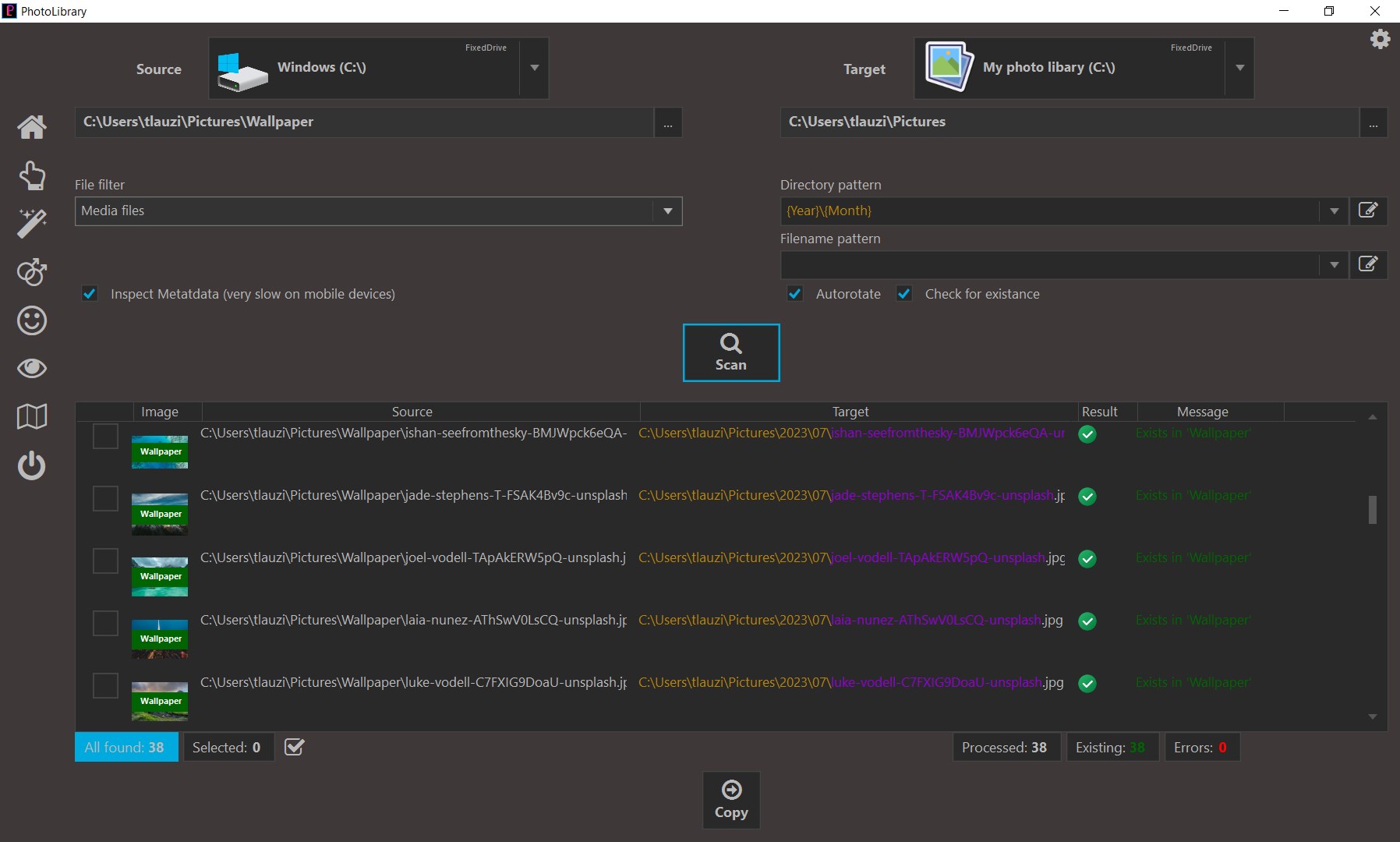Expand the Source drive dropdown
This screenshot has height=842, width=1400.
pyautogui.click(x=535, y=68)
